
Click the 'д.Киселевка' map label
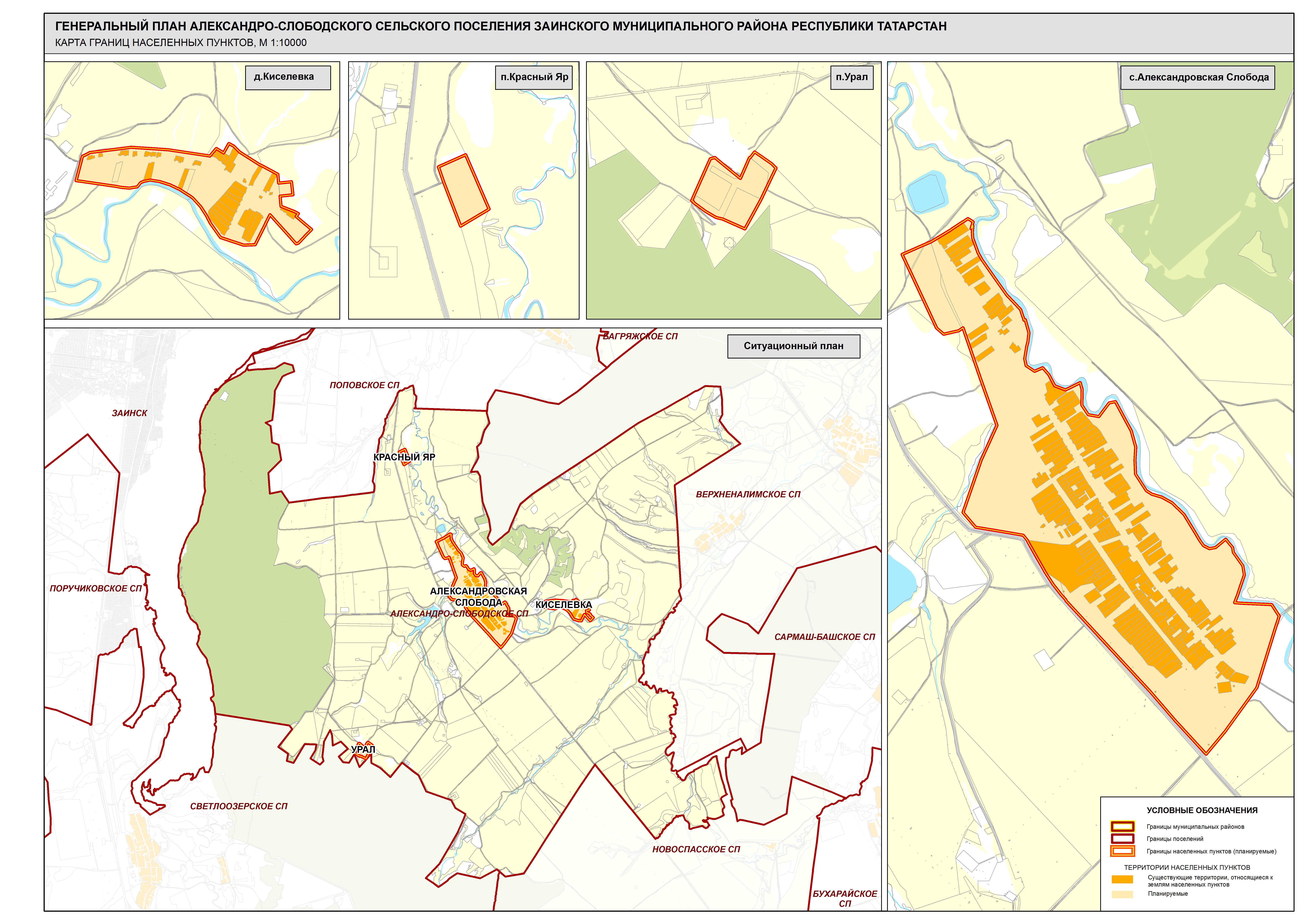click(x=288, y=78)
